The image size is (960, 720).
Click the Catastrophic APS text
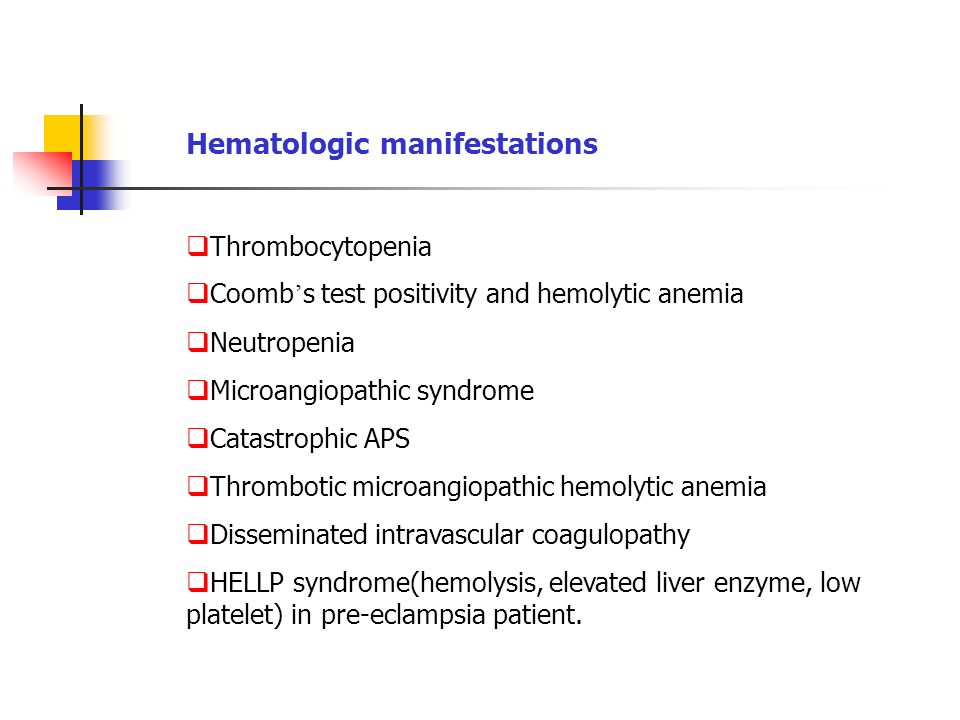click(x=310, y=439)
